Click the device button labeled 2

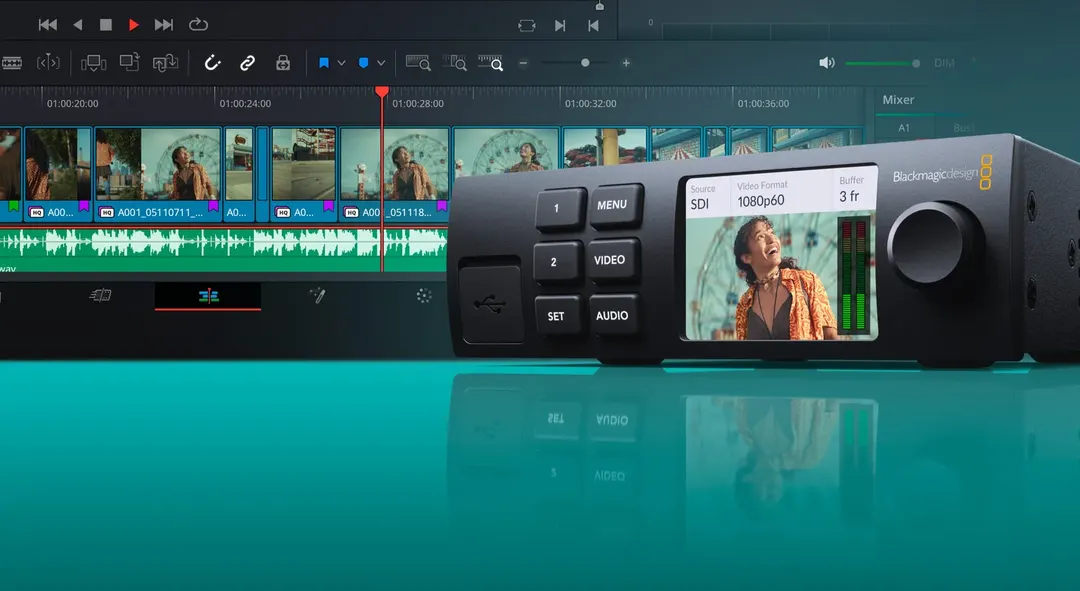(557, 262)
